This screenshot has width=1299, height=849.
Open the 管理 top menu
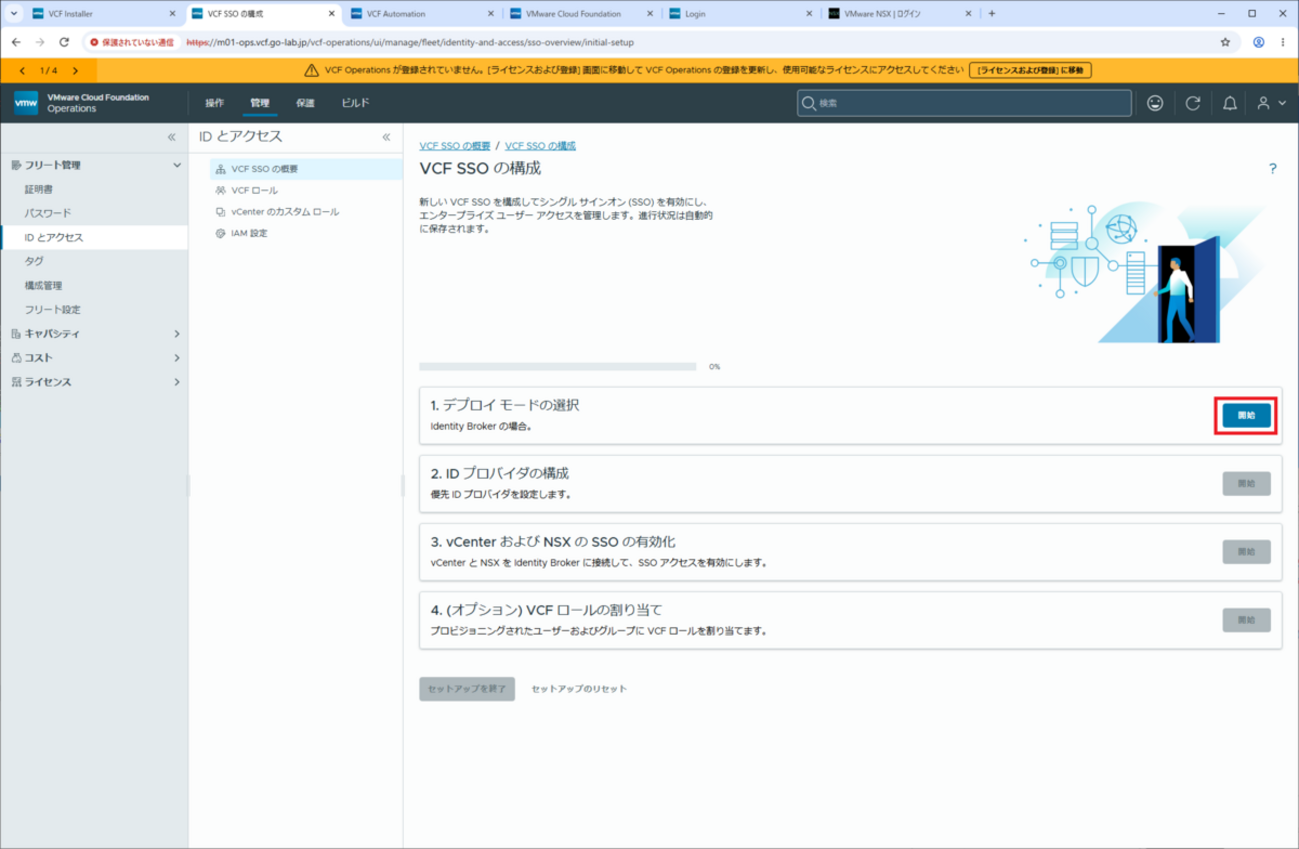pyautogui.click(x=260, y=103)
